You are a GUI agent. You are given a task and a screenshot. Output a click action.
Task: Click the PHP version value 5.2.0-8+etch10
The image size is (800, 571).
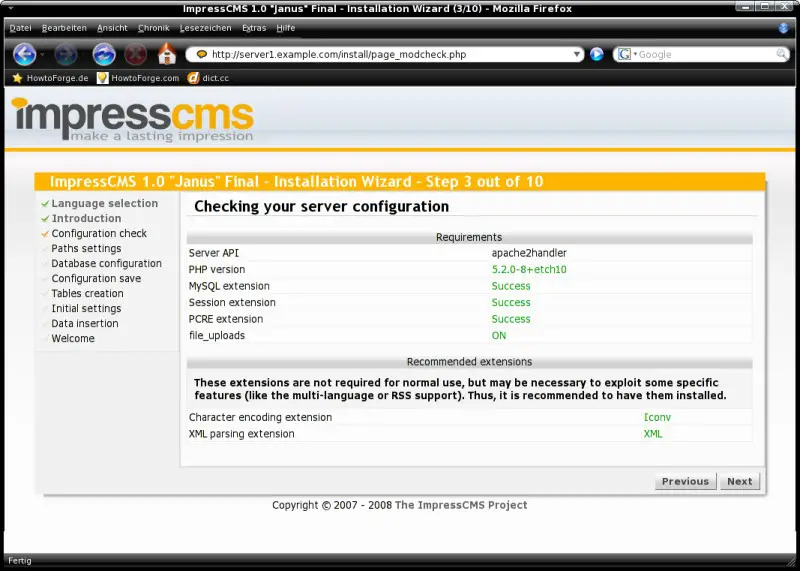point(529,269)
